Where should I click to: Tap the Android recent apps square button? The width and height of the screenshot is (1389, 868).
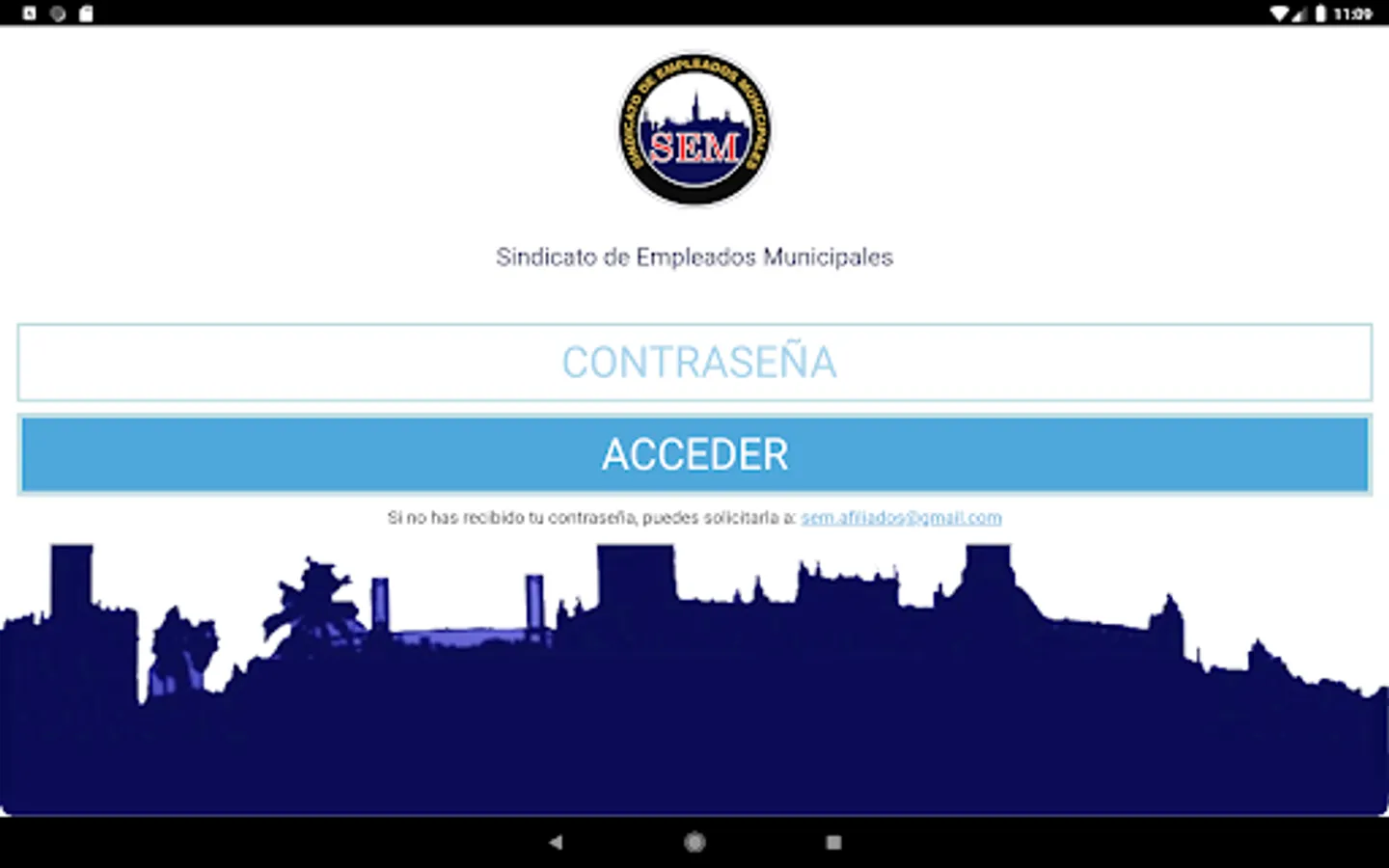pyautogui.click(x=833, y=842)
